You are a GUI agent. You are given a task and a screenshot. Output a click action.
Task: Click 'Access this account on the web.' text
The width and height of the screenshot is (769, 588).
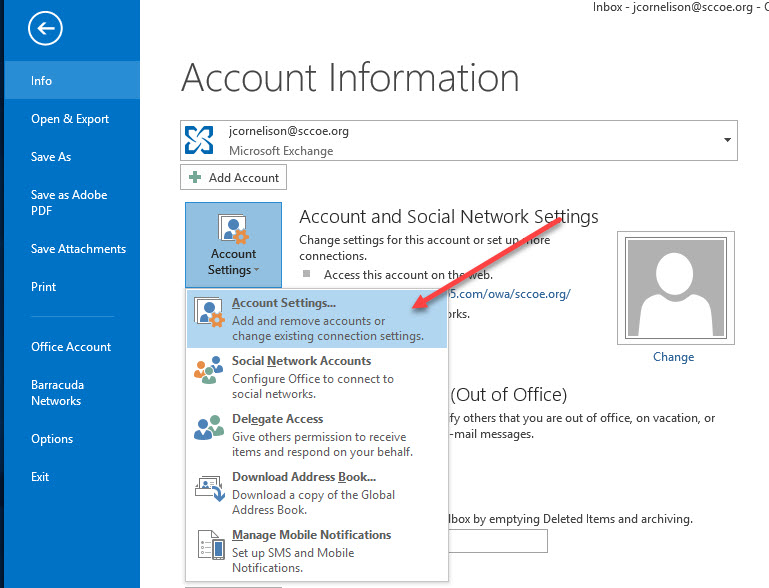tap(408, 275)
